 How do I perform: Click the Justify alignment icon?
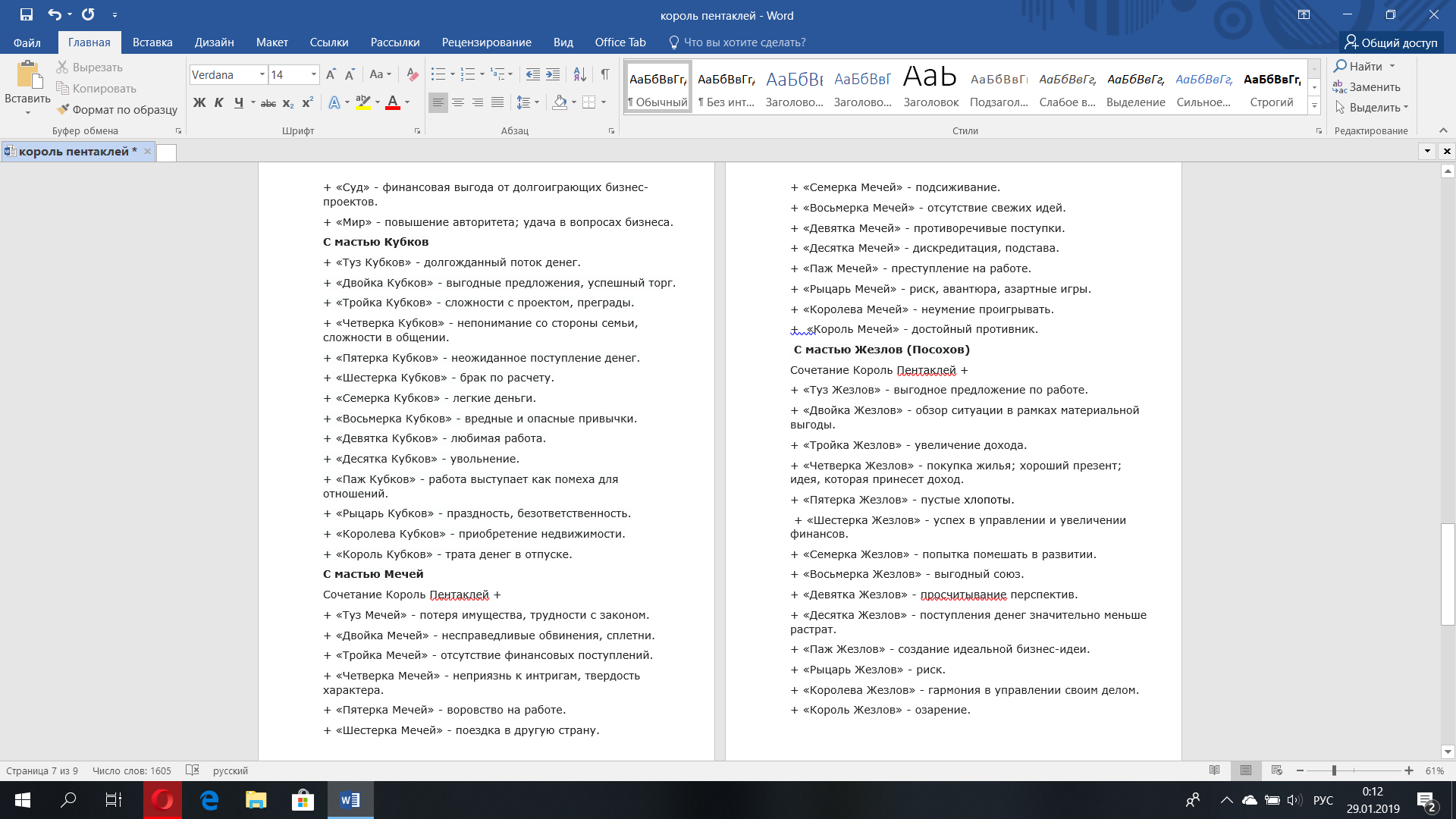coord(497,102)
